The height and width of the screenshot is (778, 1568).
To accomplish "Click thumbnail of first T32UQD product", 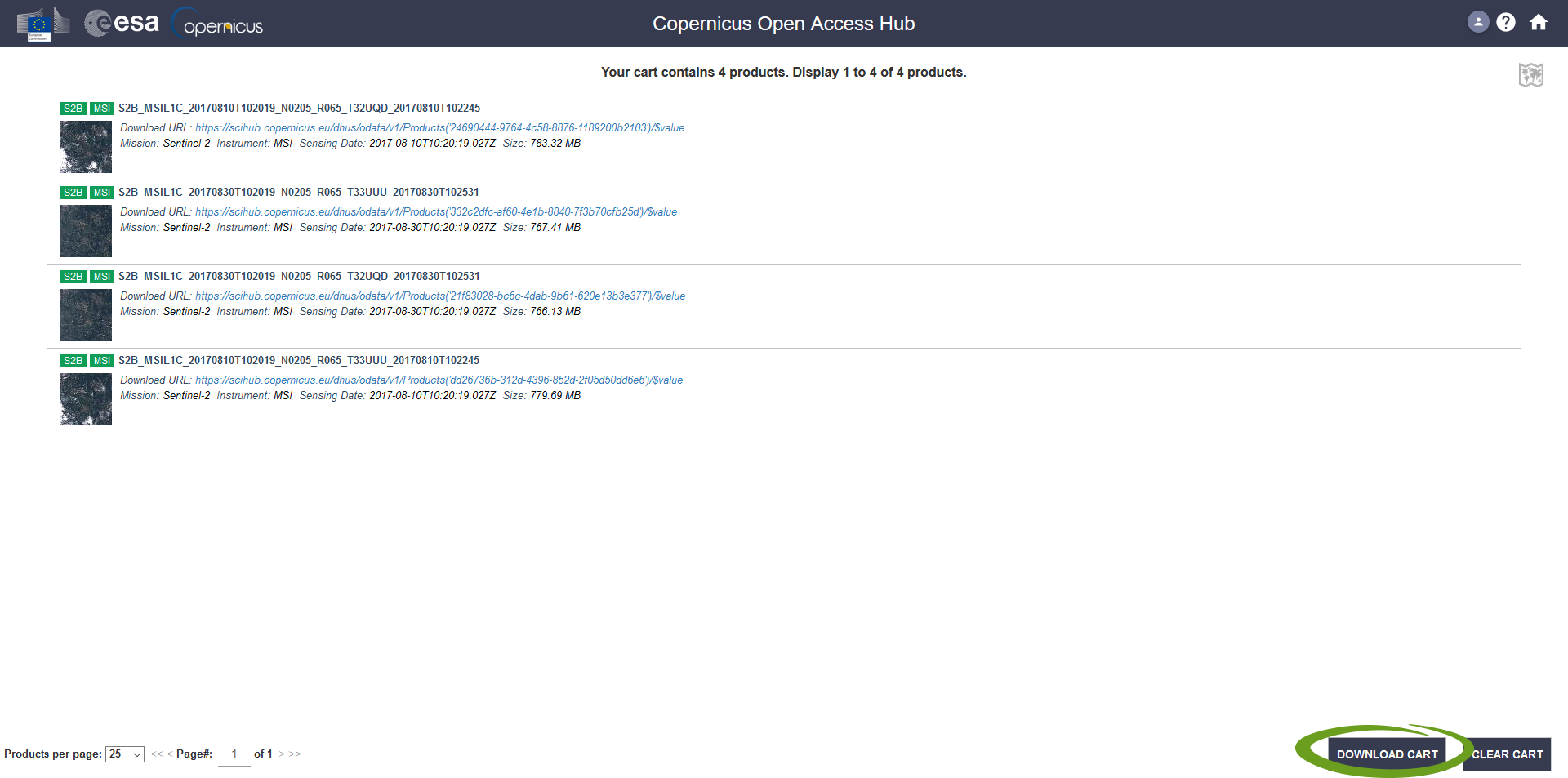I will click(86, 147).
